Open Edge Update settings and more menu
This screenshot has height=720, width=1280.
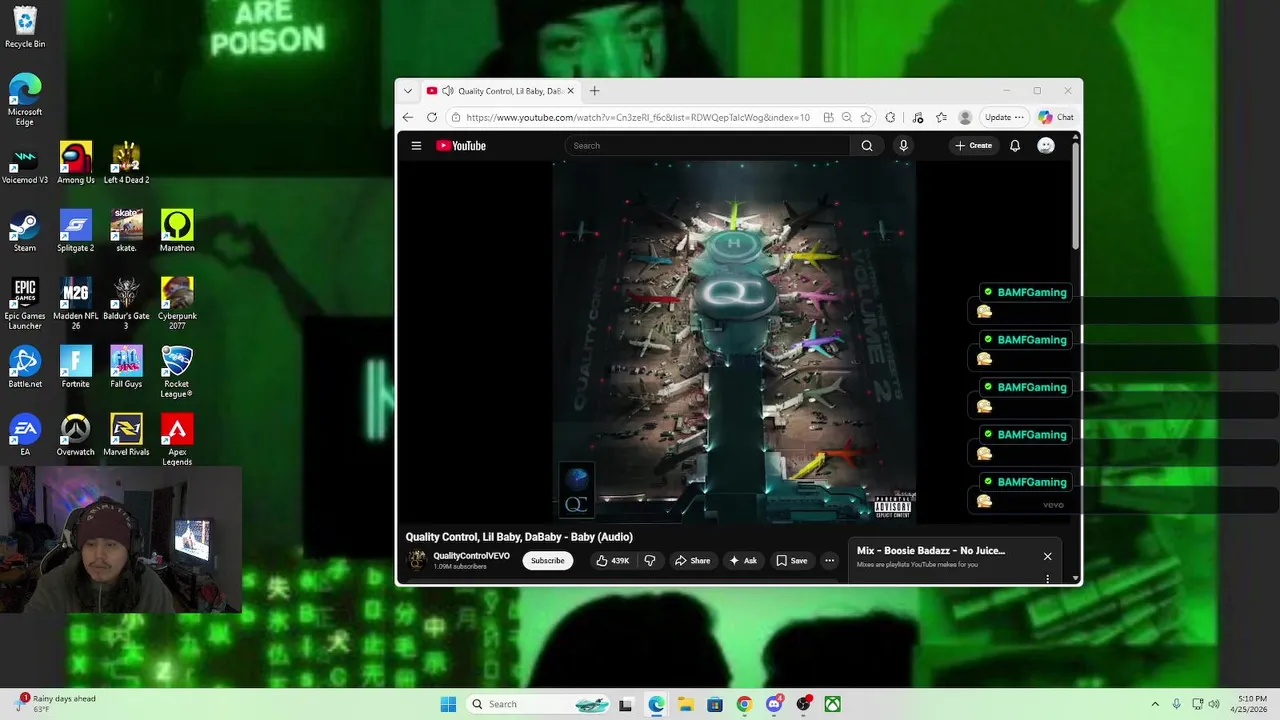click(x=1005, y=117)
